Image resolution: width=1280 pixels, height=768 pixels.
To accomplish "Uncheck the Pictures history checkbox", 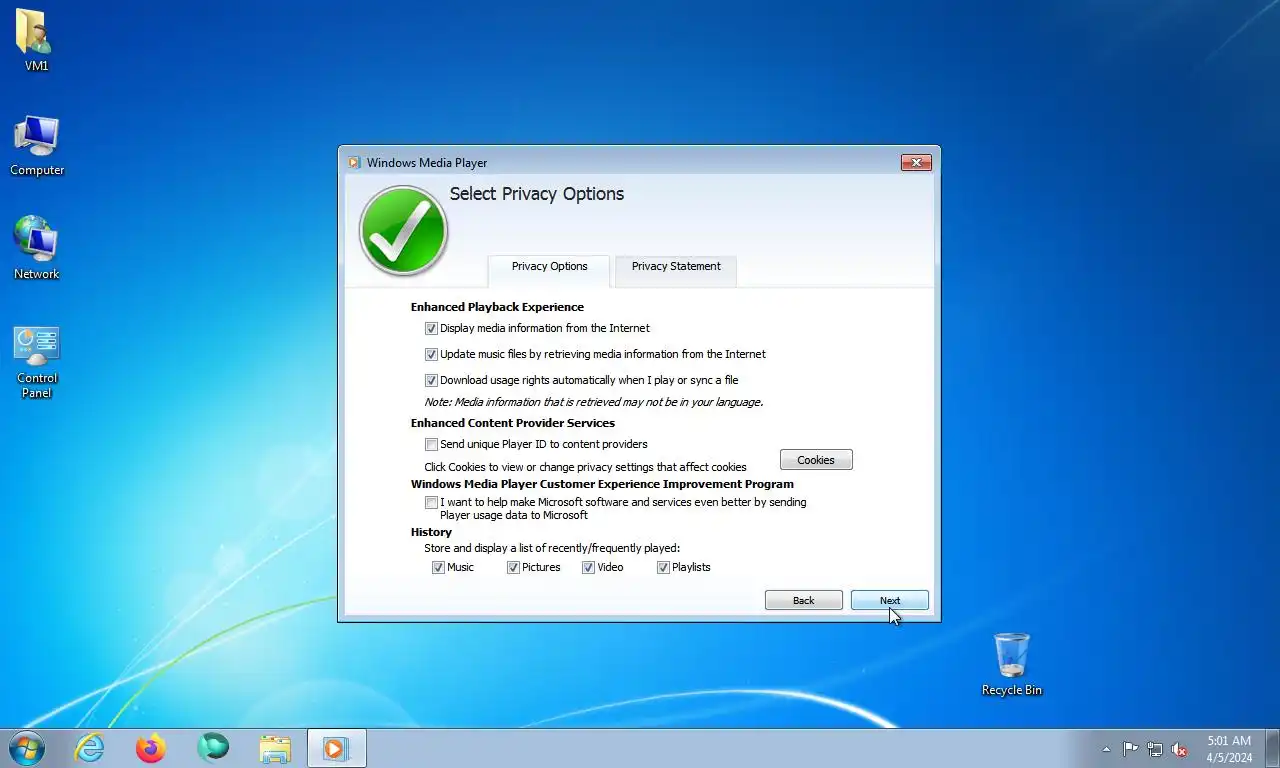I will (x=513, y=567).
